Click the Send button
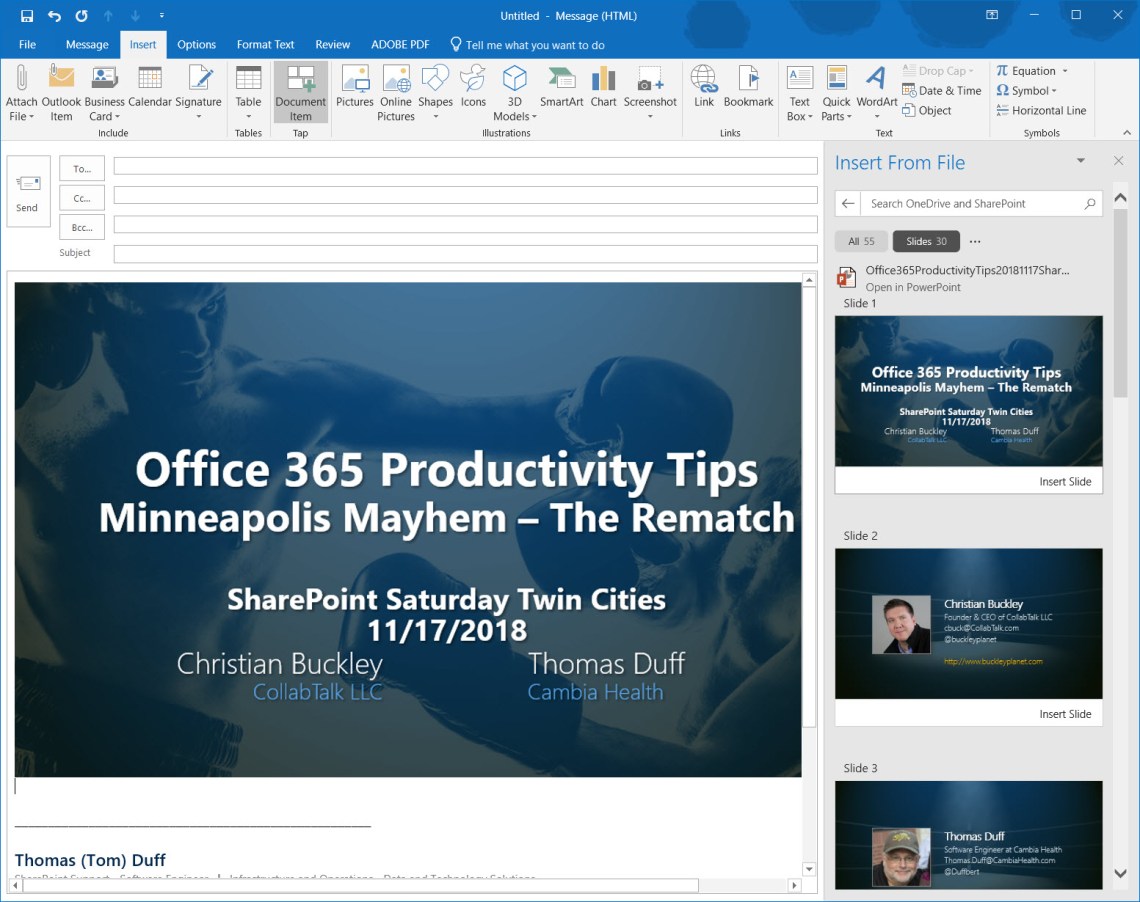 click(x=28, y=191)
